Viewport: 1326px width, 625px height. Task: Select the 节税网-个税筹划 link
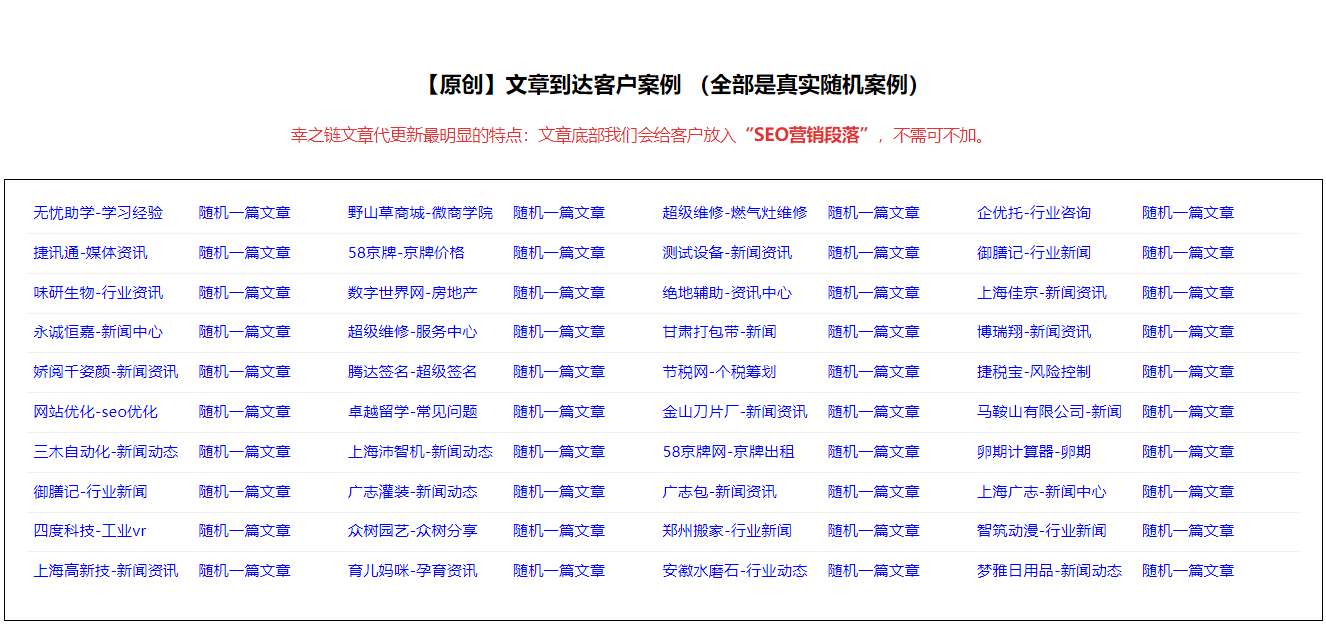[719, 372]
